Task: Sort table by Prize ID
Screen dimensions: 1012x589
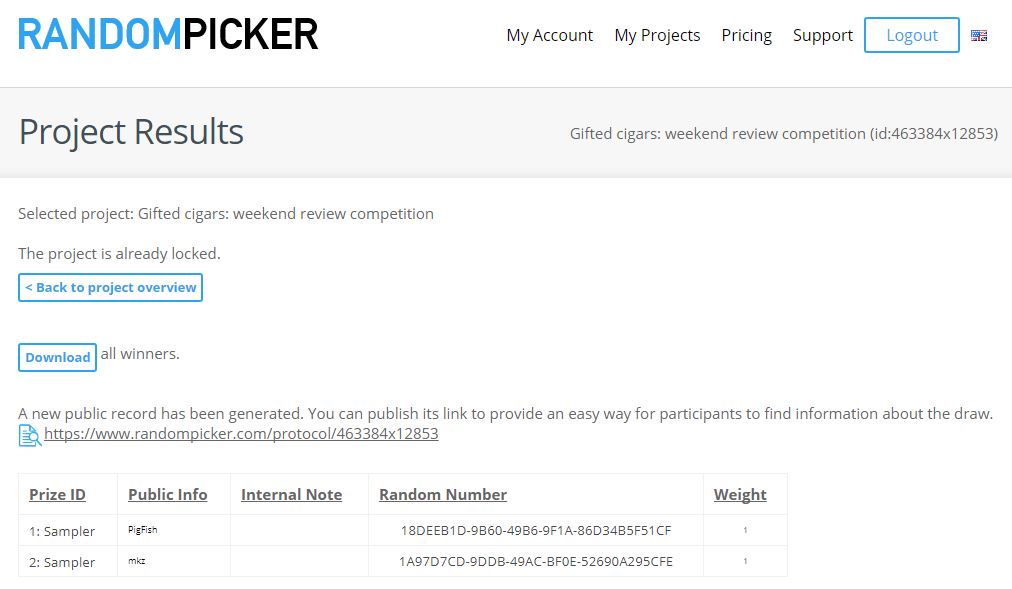Action: tap(57, 495)
